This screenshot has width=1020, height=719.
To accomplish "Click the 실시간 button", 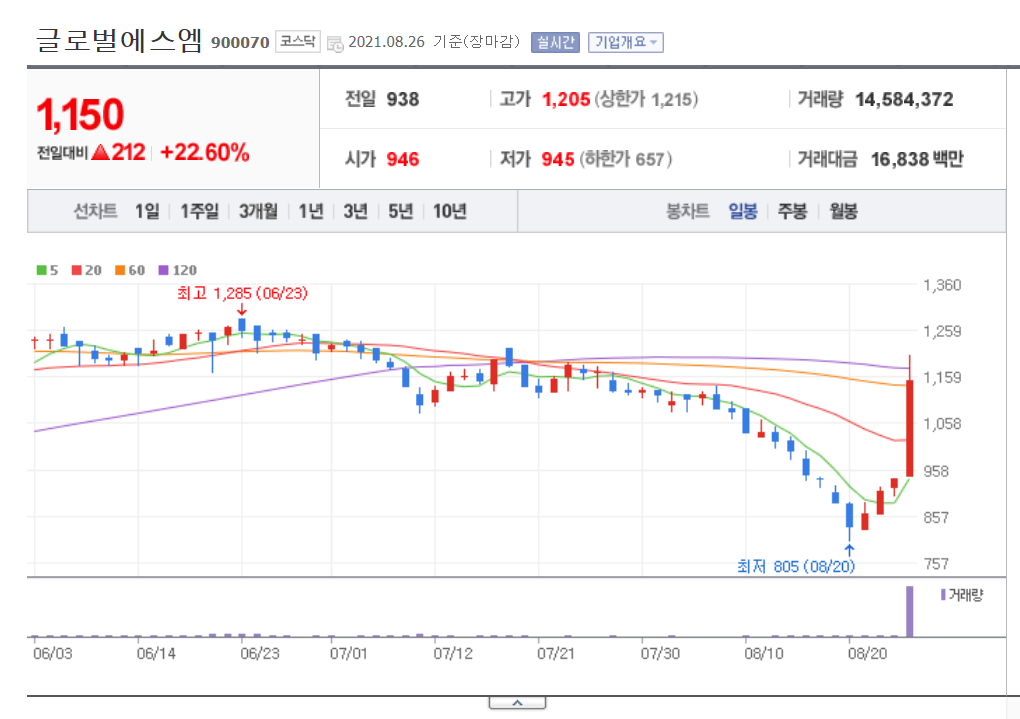I will tap(555, 42).
